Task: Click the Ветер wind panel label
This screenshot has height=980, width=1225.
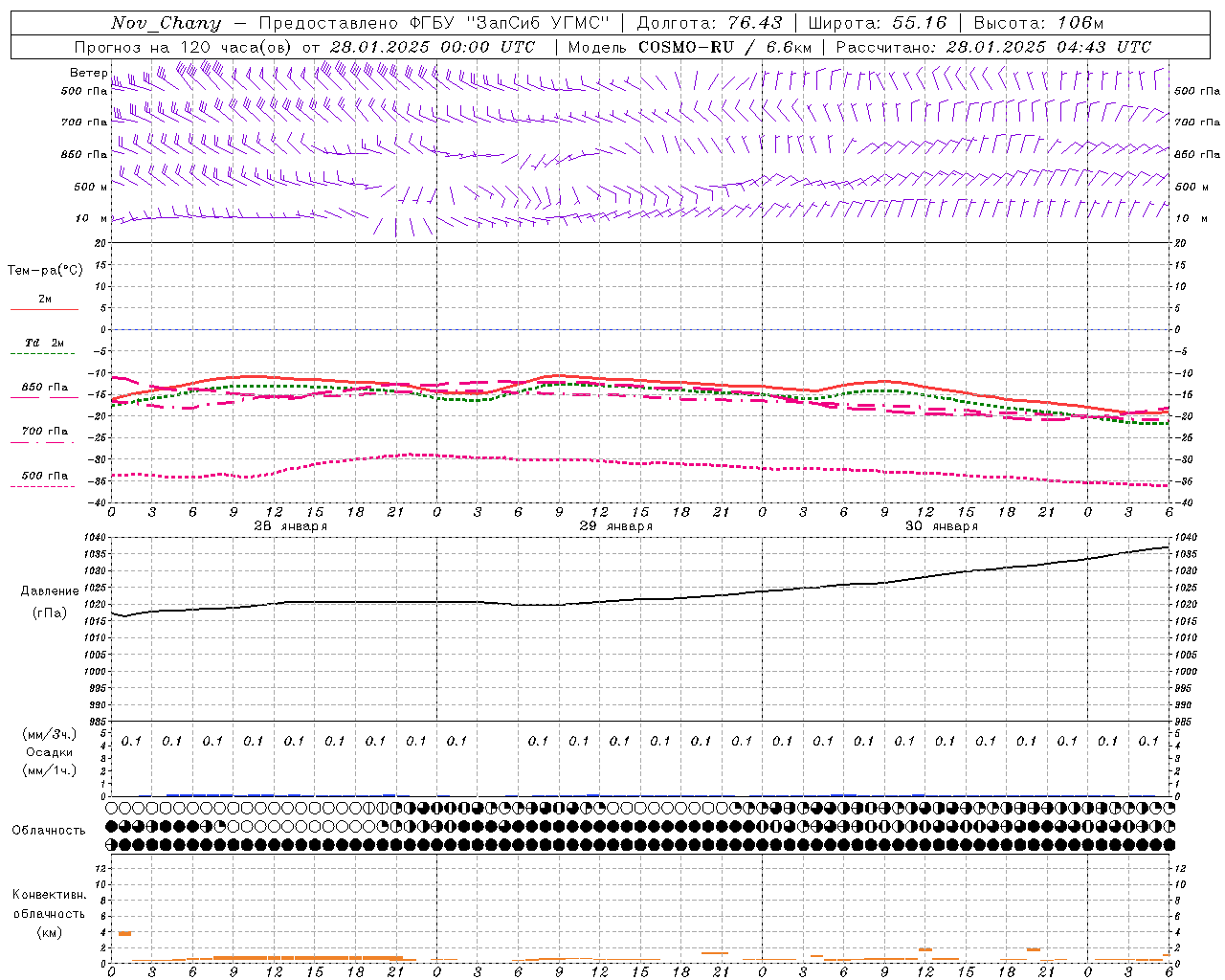Action: [88, 73]
